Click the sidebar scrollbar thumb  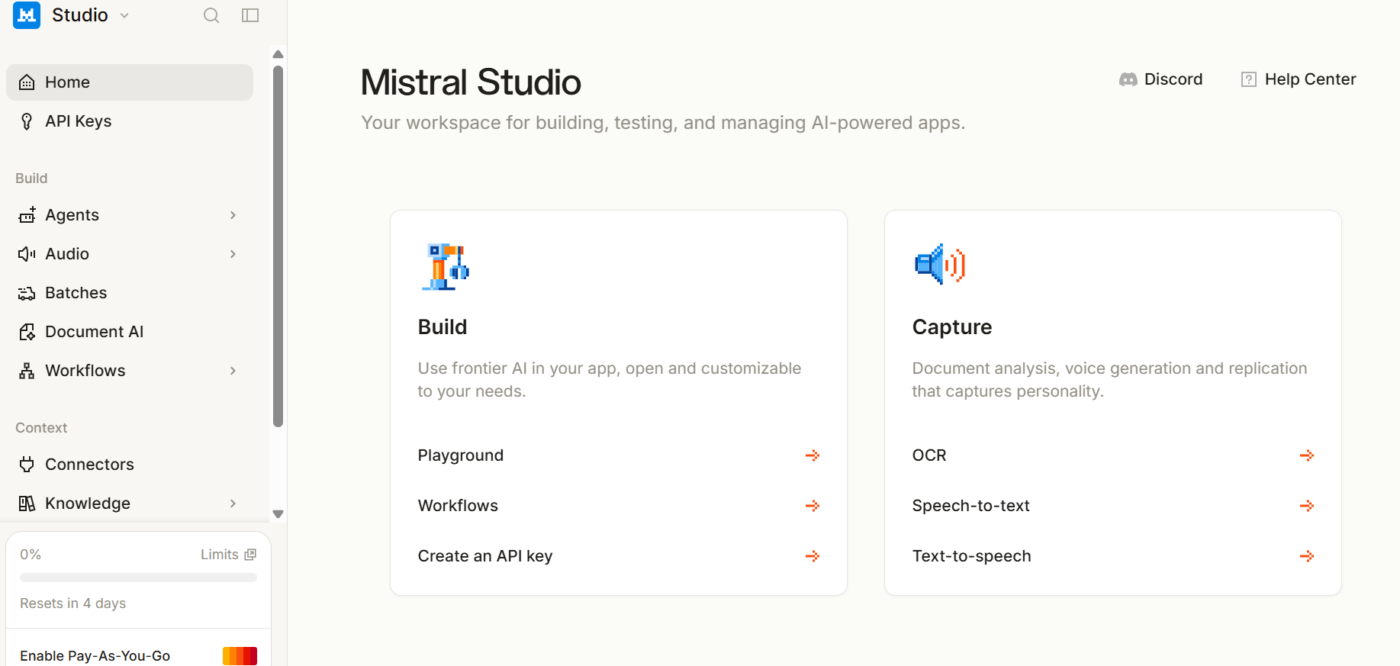coord(278,246)
